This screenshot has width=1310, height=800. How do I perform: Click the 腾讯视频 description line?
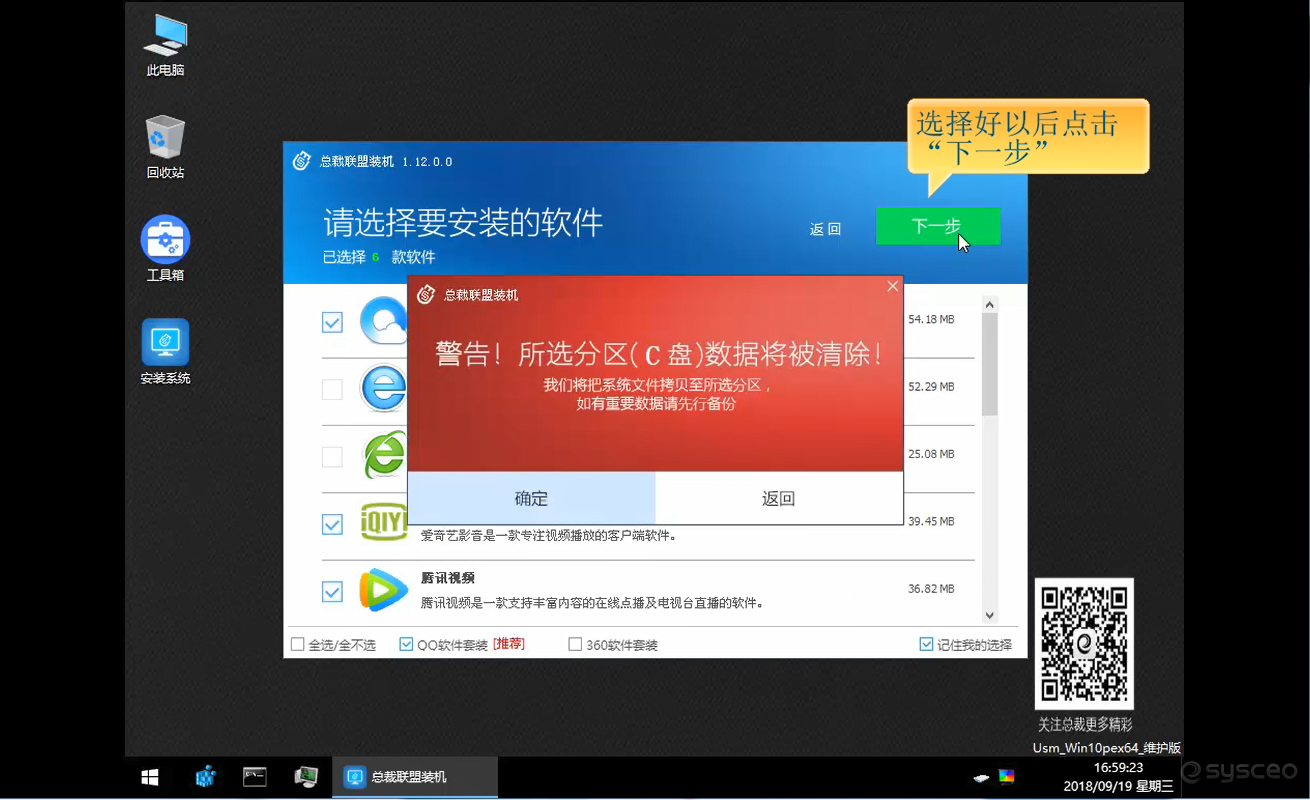[x=592, y=603]
